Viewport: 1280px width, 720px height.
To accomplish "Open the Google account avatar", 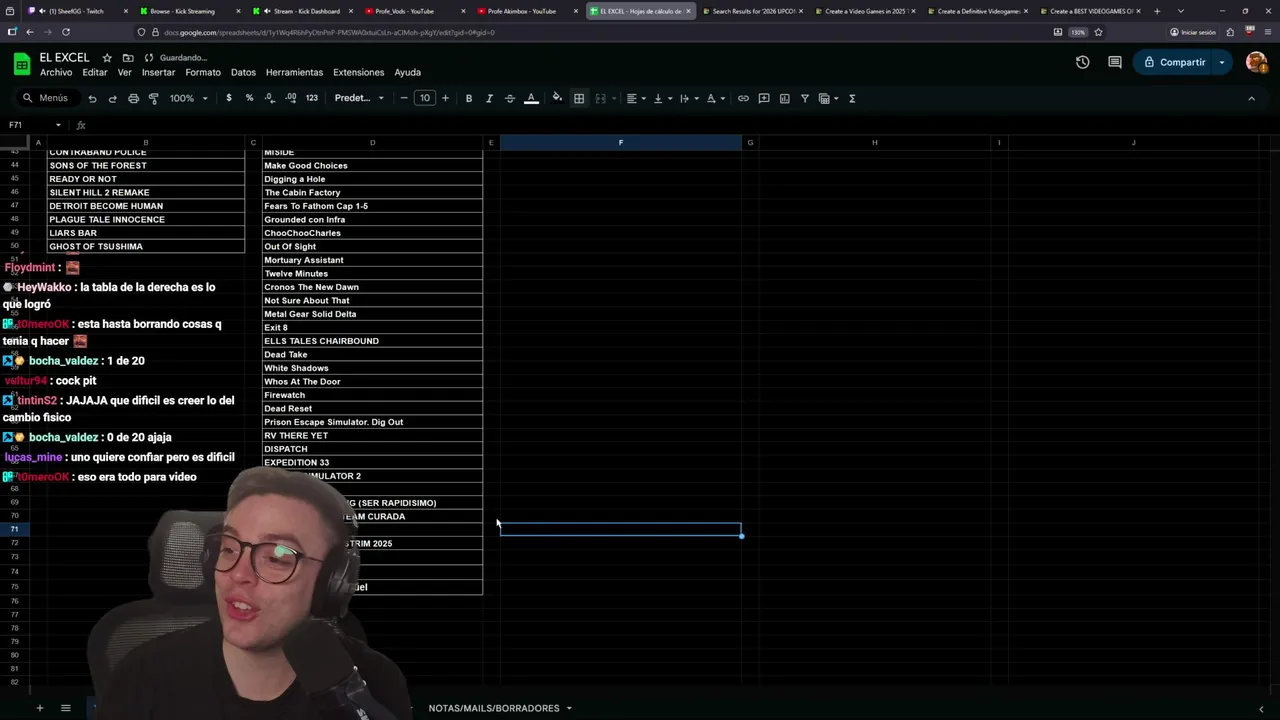I will [1257, 62].
